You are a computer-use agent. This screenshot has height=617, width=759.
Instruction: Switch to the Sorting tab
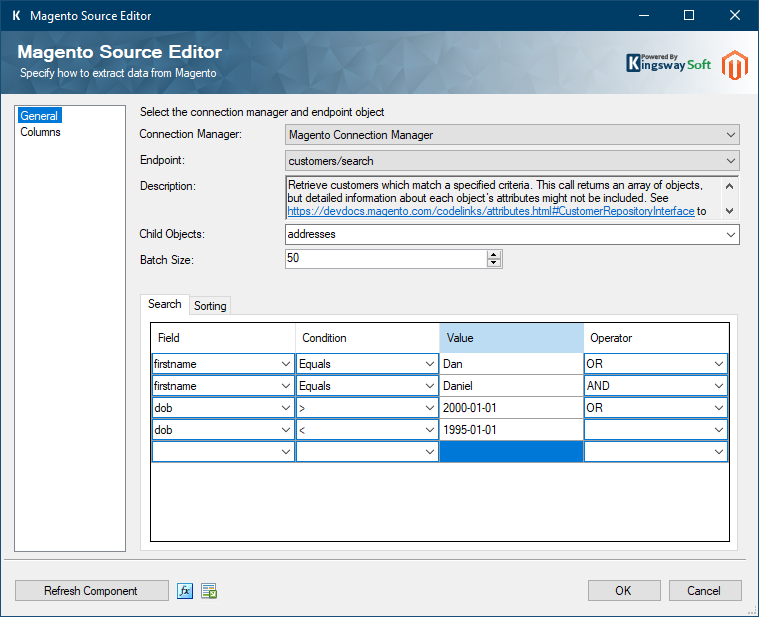[x=210, y=306]
